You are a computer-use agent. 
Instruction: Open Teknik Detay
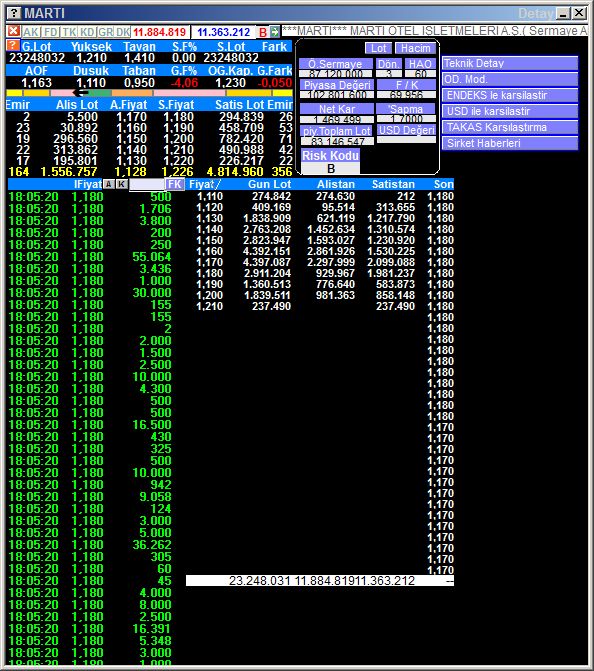510,63
